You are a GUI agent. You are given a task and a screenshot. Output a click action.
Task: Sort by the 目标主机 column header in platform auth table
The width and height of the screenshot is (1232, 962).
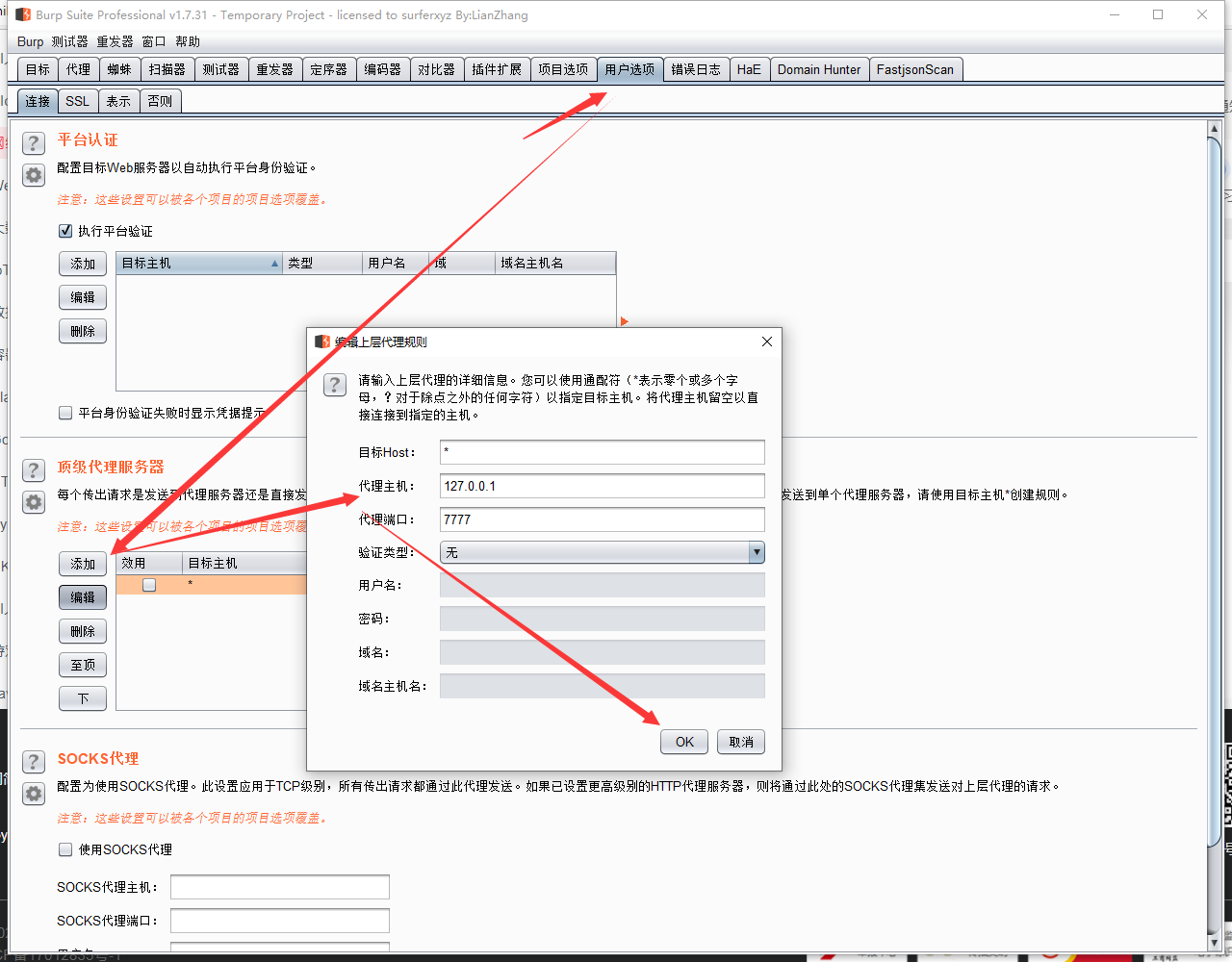coord(199,263)
